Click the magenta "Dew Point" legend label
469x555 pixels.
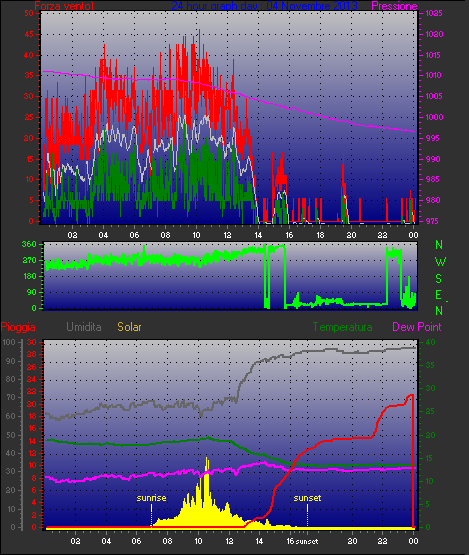(x=417, y=327)
